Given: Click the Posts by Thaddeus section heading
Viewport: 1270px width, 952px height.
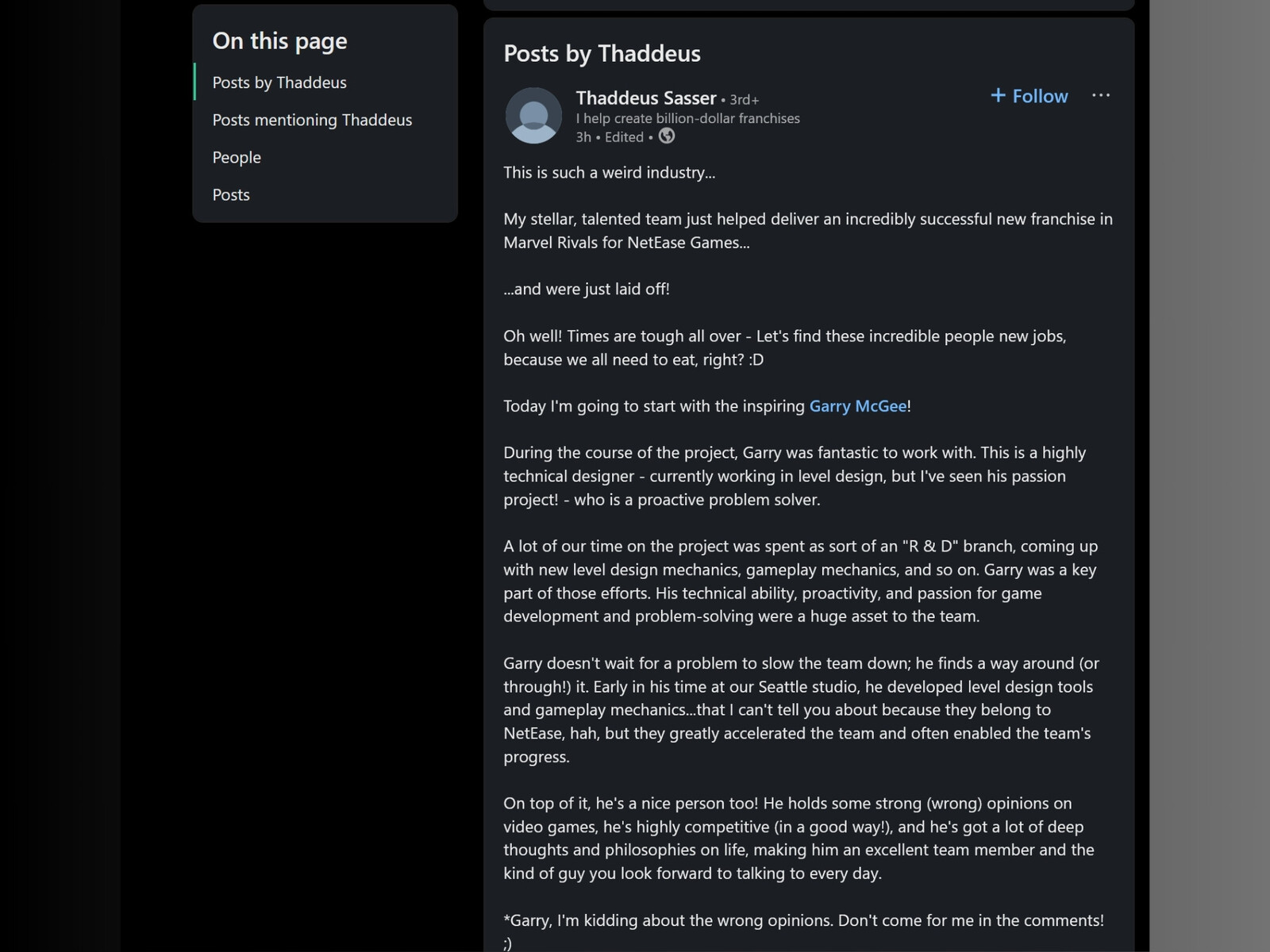Looking at the screenshot, I should (602, 53).
